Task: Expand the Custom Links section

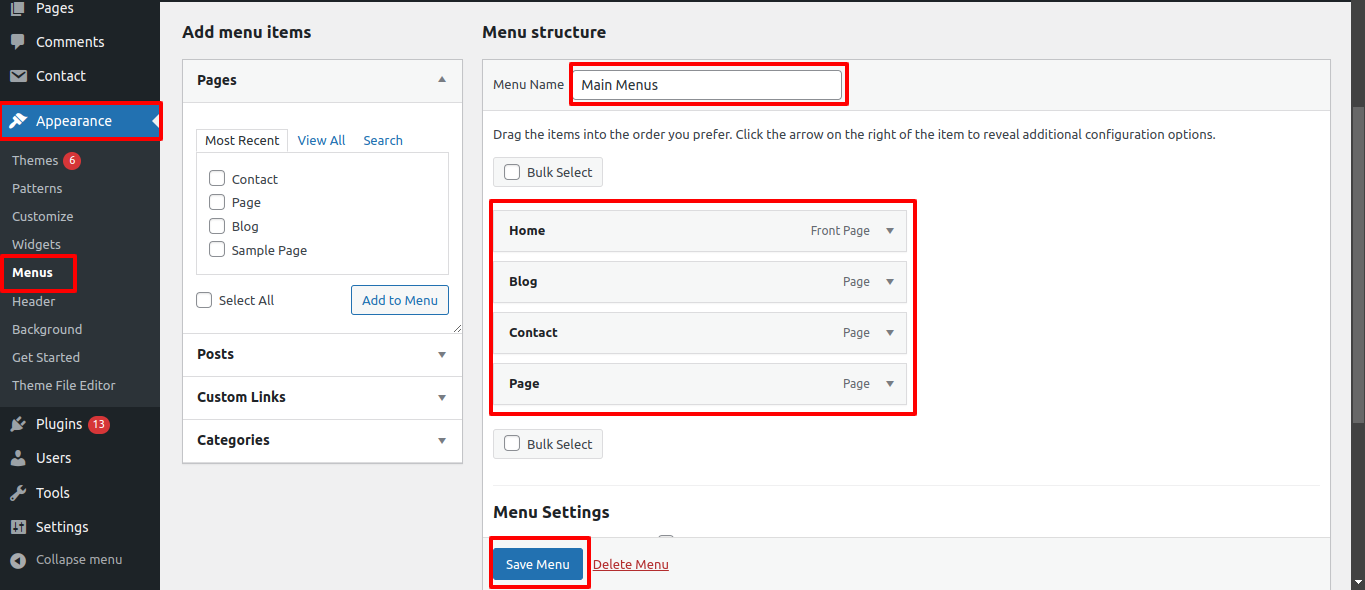Action: pyautogui.click(x=441, y=397)
